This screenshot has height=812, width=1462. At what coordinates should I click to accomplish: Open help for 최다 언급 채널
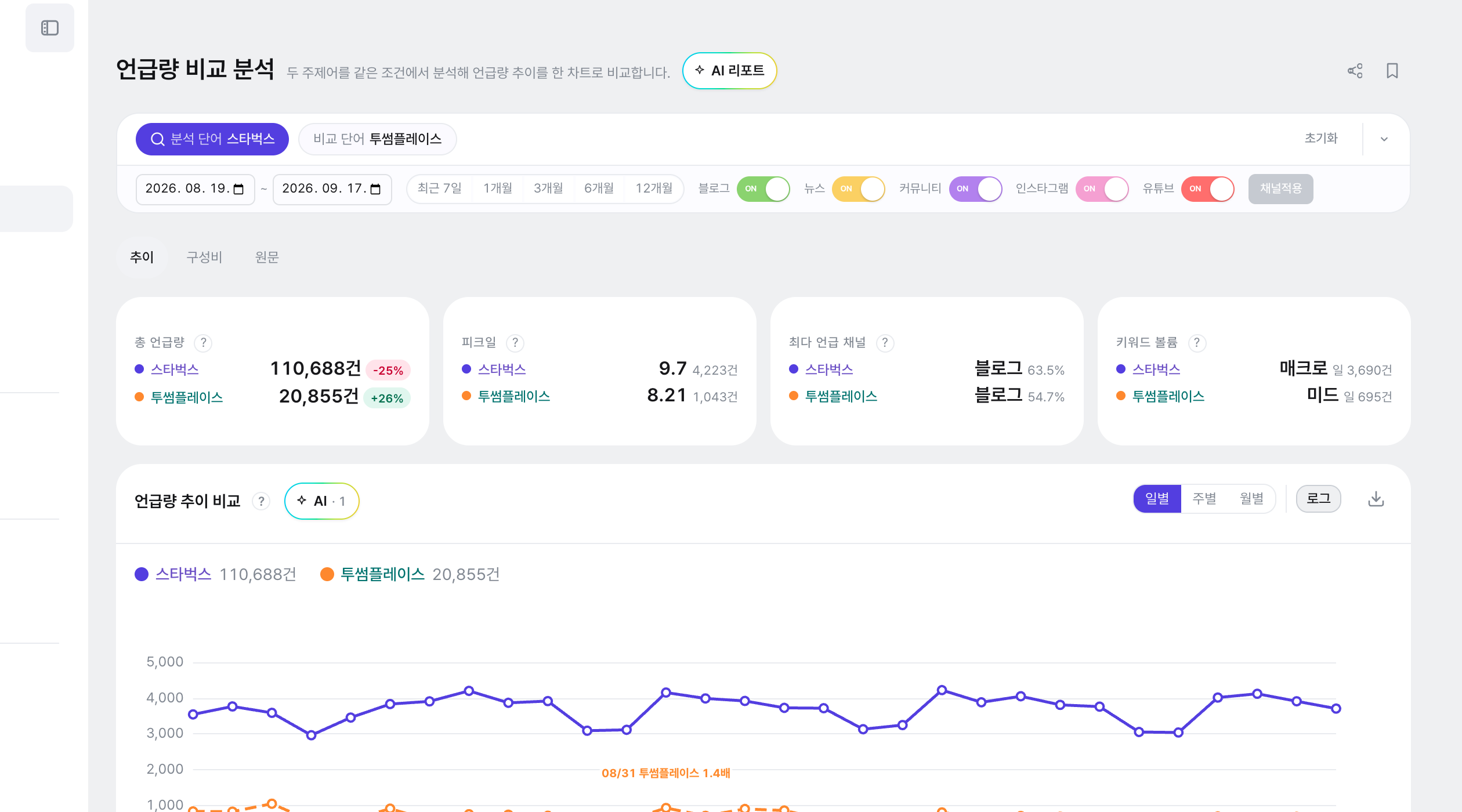885,343
